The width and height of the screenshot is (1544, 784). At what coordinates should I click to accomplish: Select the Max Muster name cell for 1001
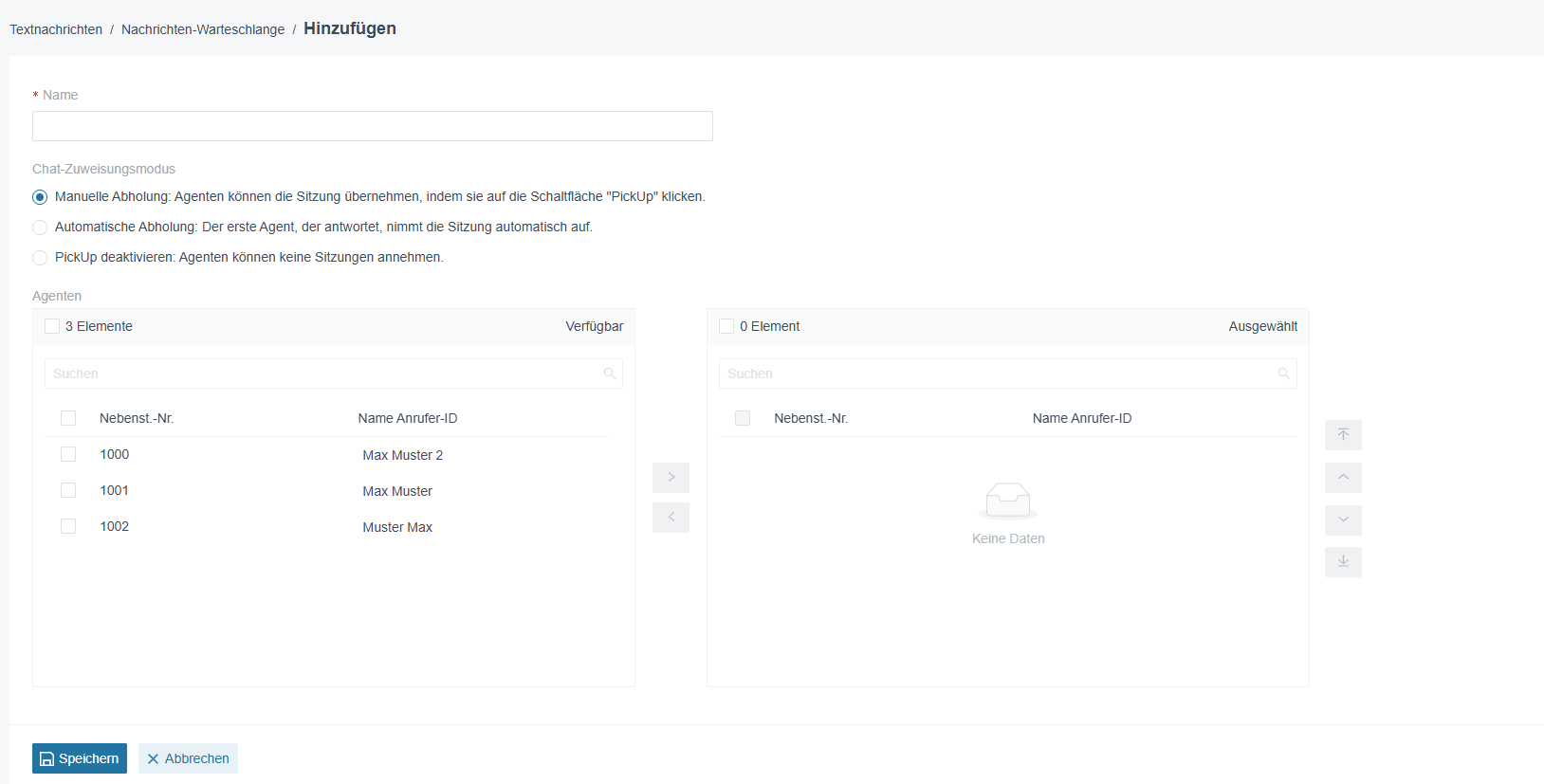(397, 491)
